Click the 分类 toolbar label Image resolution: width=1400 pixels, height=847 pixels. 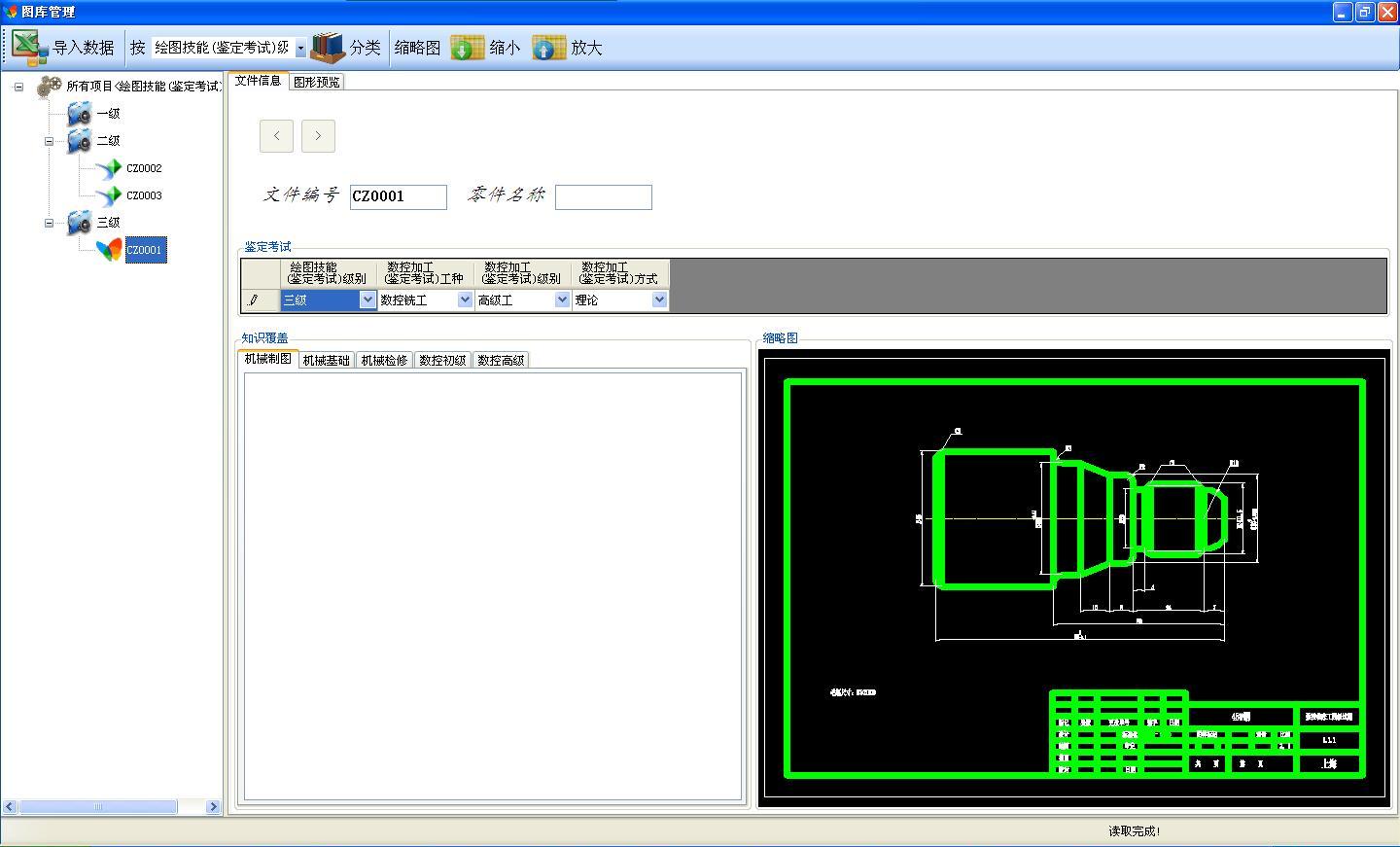pos(366,47)
